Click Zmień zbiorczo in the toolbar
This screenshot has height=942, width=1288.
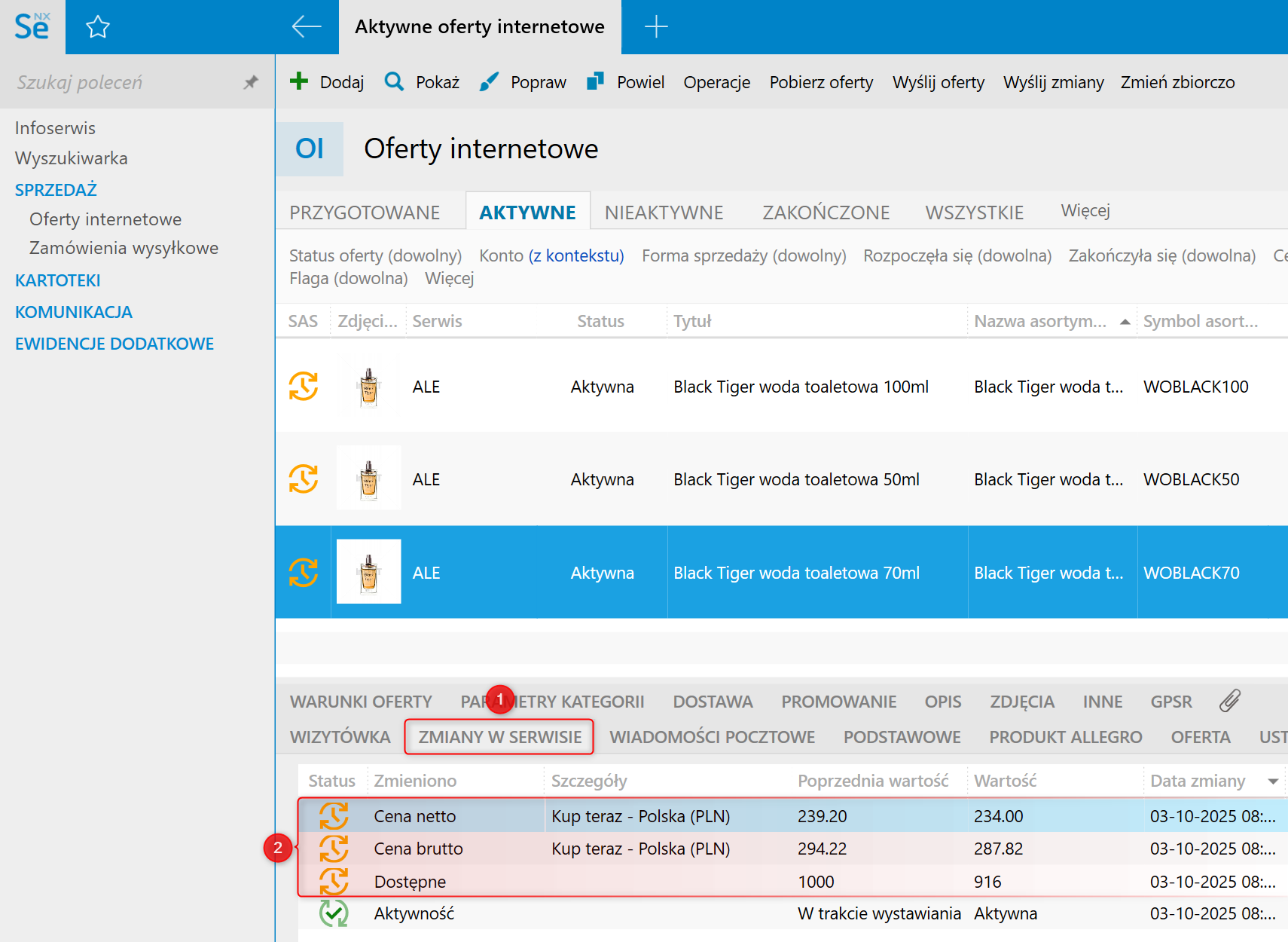click(x=1178, y=82)
